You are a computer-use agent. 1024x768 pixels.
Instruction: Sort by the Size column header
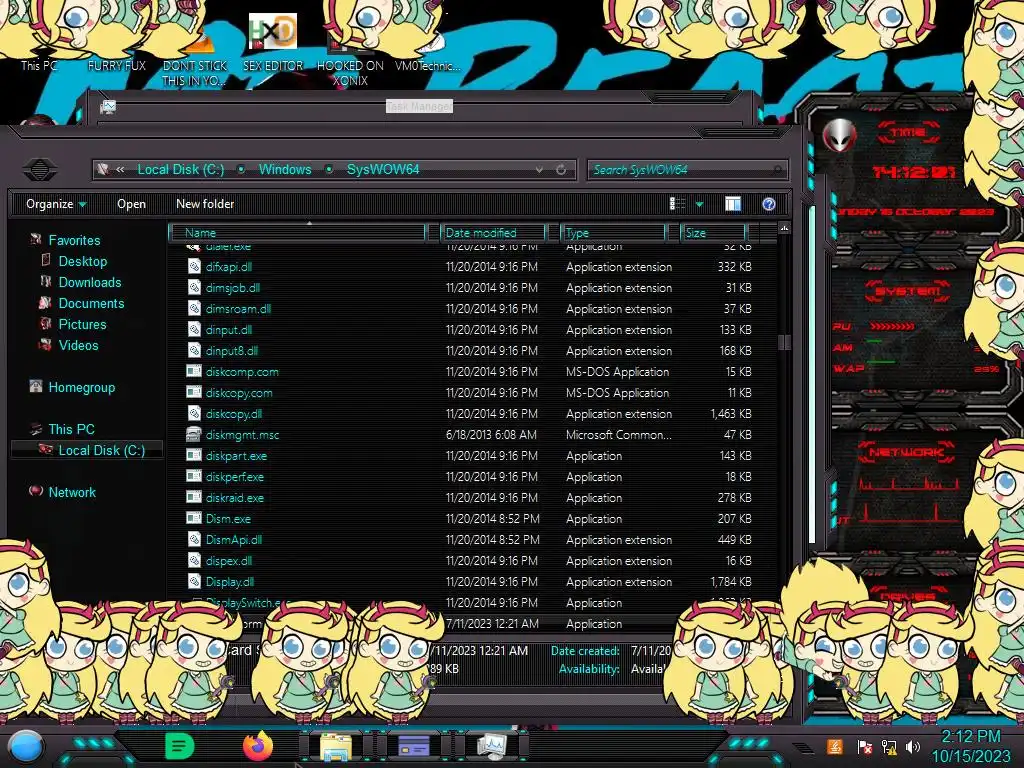point(713,232)
